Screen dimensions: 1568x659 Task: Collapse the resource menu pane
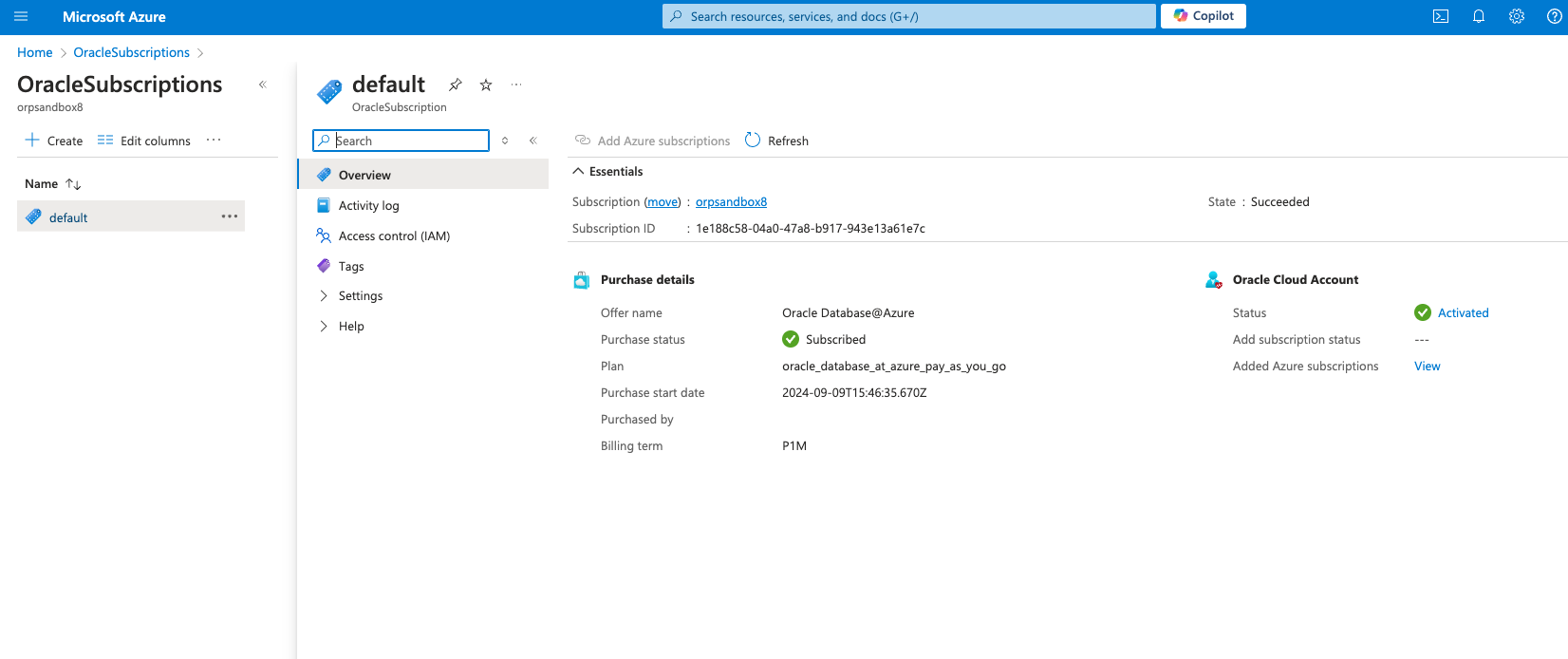pos(533,141)
